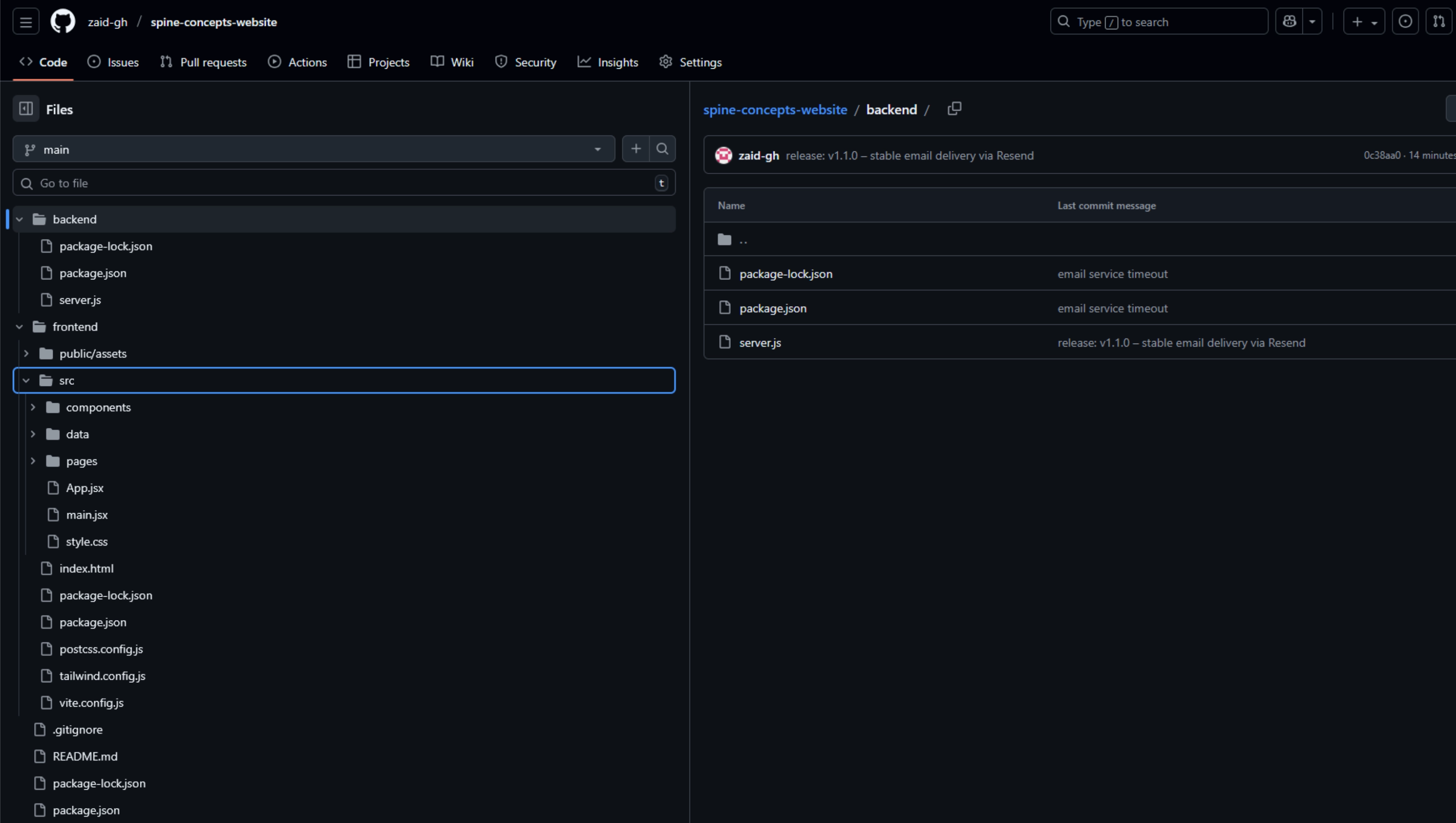Open the Settings tab
This screenshot has height=823, width=1456.
[690, 62]
